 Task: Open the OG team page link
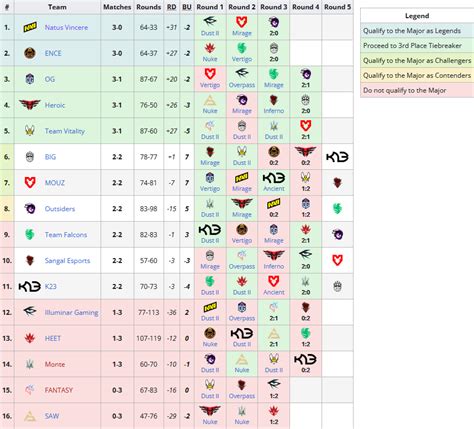click(50, 79)
